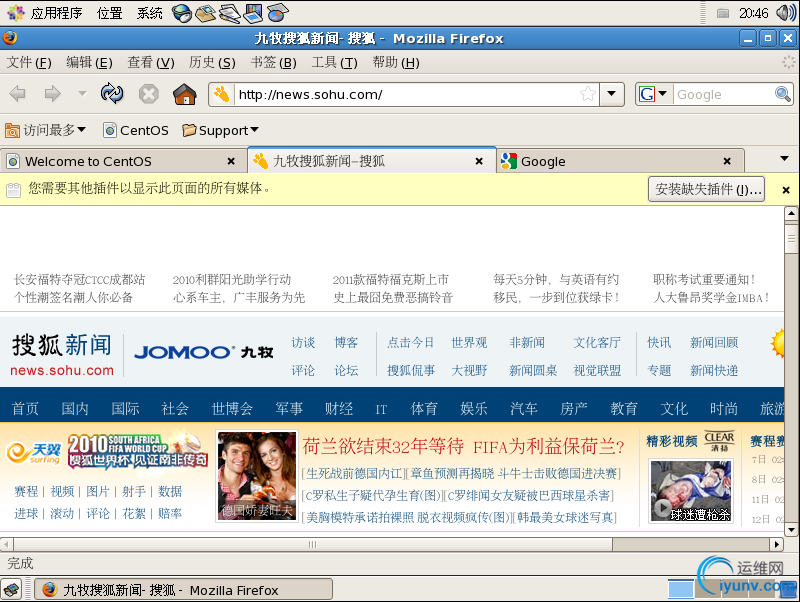Open the 帮助 (H) menu
This screenshot has width=800, height=602.
[396, 63]
